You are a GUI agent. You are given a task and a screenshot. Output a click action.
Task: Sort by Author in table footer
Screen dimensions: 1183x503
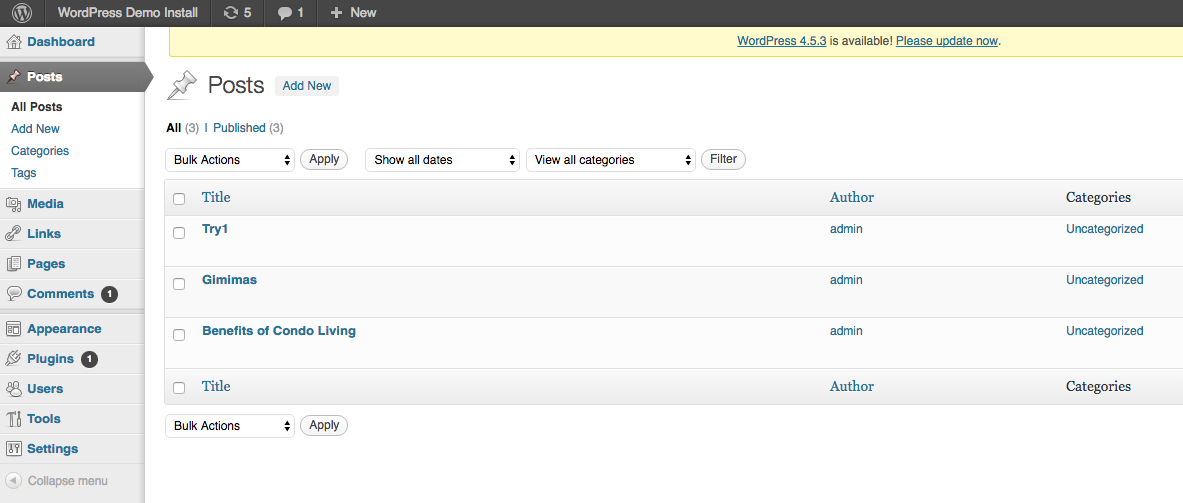coord(852,387)
